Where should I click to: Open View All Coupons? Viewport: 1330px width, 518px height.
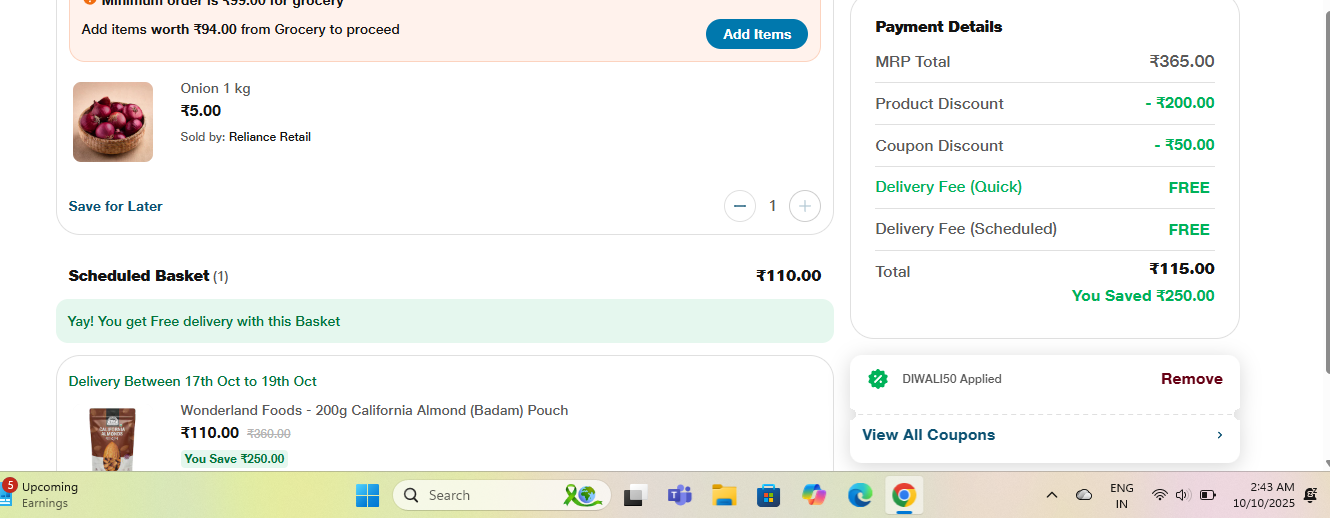coord(928,435)
